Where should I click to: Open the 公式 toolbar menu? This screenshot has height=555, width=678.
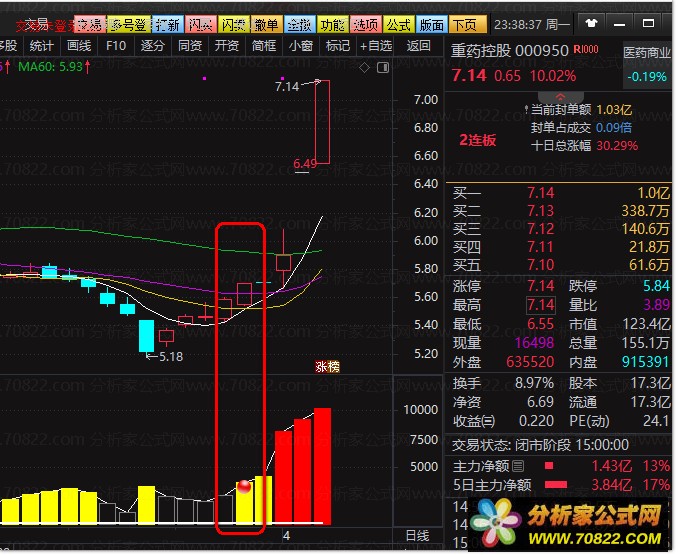click(399, 25)
